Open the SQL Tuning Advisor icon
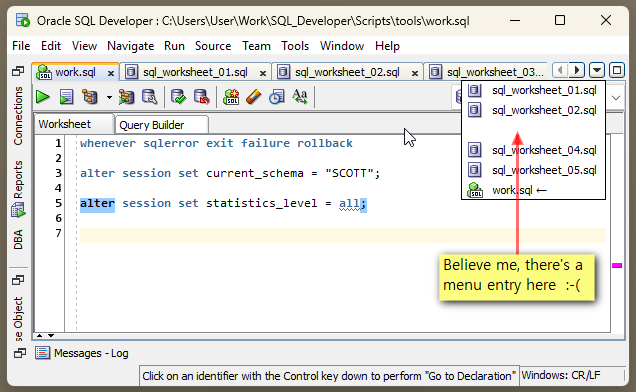The width and height of the screenshot is (636, 392). tap(149, 97)
